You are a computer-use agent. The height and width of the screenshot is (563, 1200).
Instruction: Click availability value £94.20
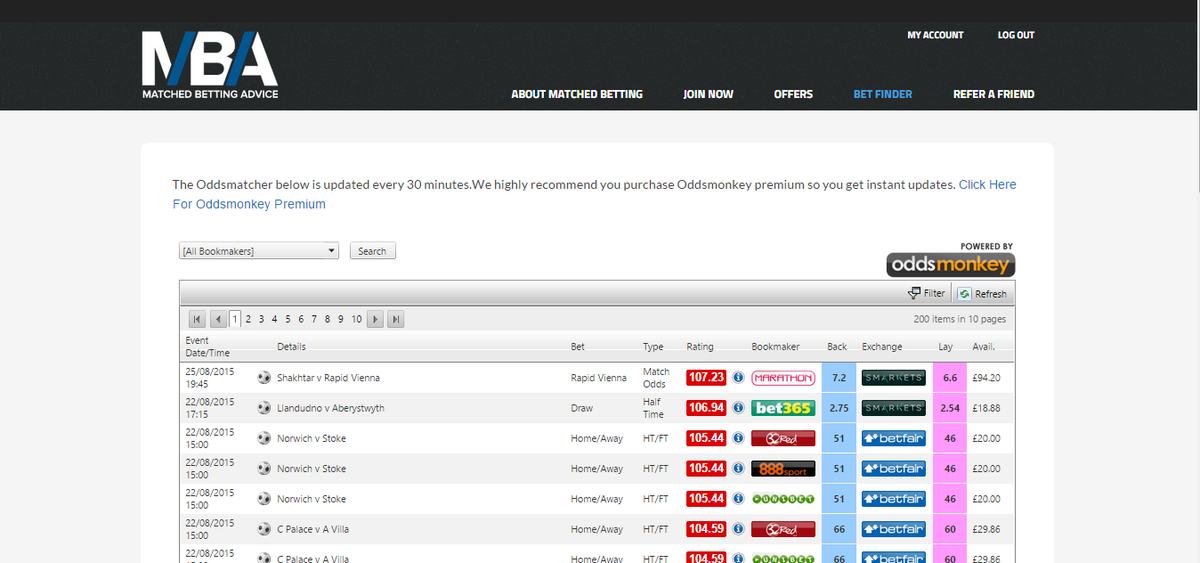click(x=987, y=378)
